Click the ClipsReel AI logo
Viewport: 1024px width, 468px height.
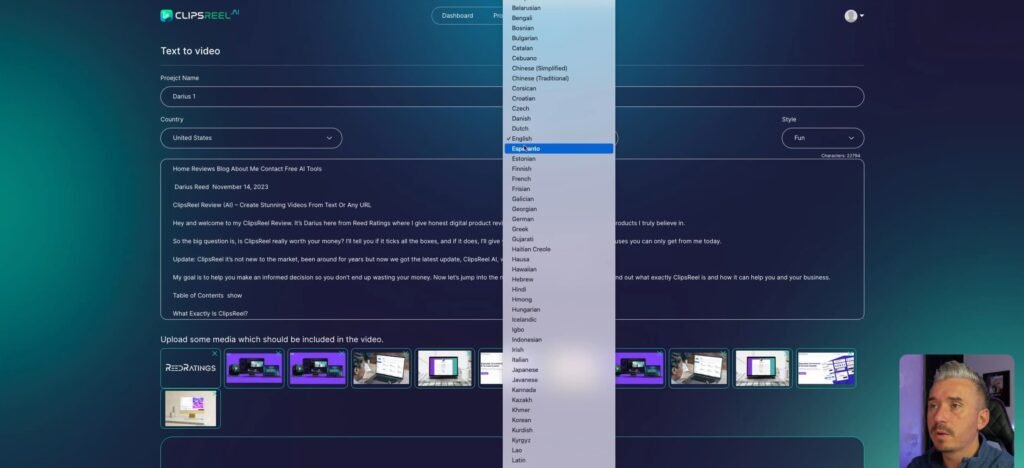(x=199, y=15)
